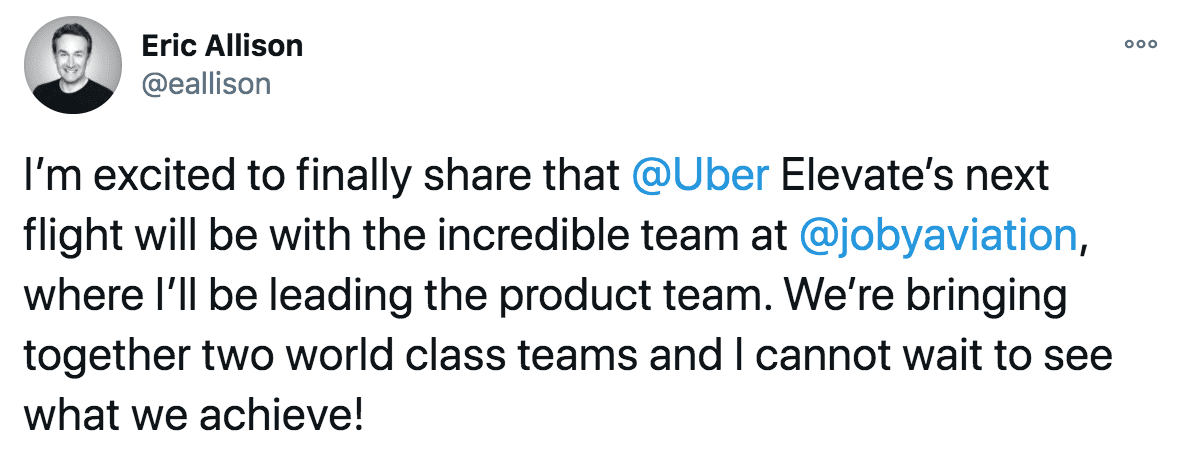Click the phrase 'Elevate's next' in tweet
1186x458 pixels.
pos(914,176)
